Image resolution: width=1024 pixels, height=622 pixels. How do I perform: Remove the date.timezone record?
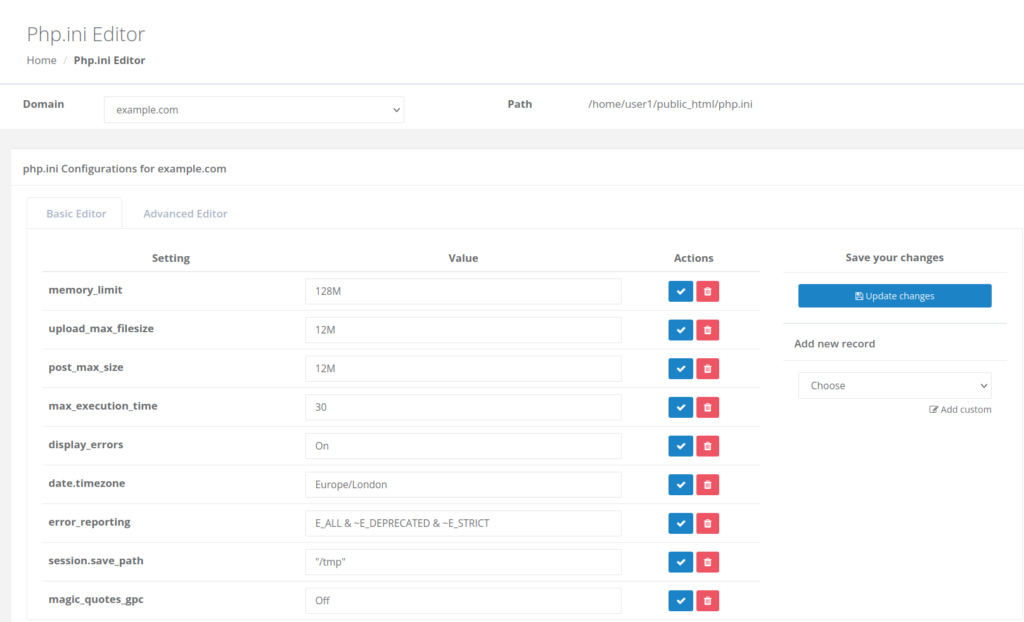click(x=708, y=485)
